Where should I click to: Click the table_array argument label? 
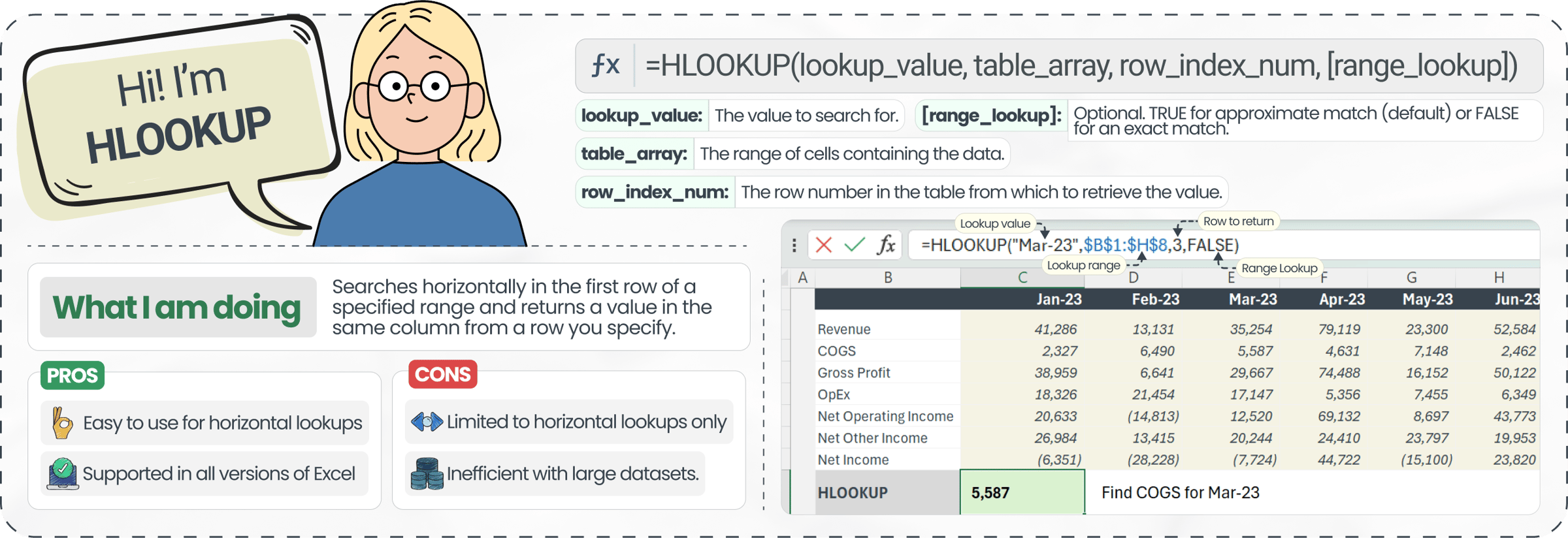point(634,154)
